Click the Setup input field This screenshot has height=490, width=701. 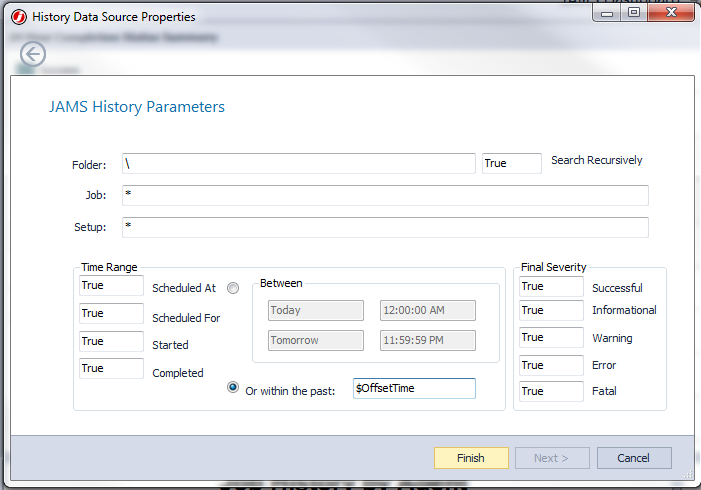385,227
